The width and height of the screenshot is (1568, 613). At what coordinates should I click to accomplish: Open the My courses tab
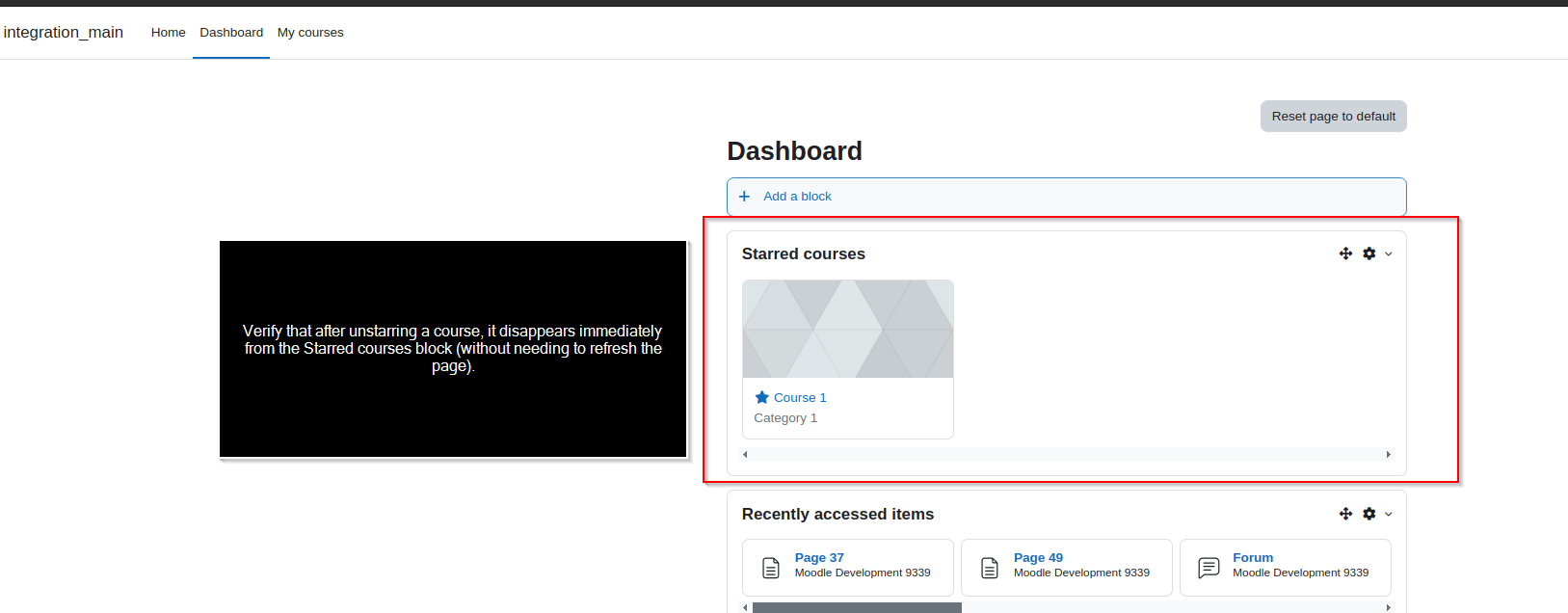[310, 33]
